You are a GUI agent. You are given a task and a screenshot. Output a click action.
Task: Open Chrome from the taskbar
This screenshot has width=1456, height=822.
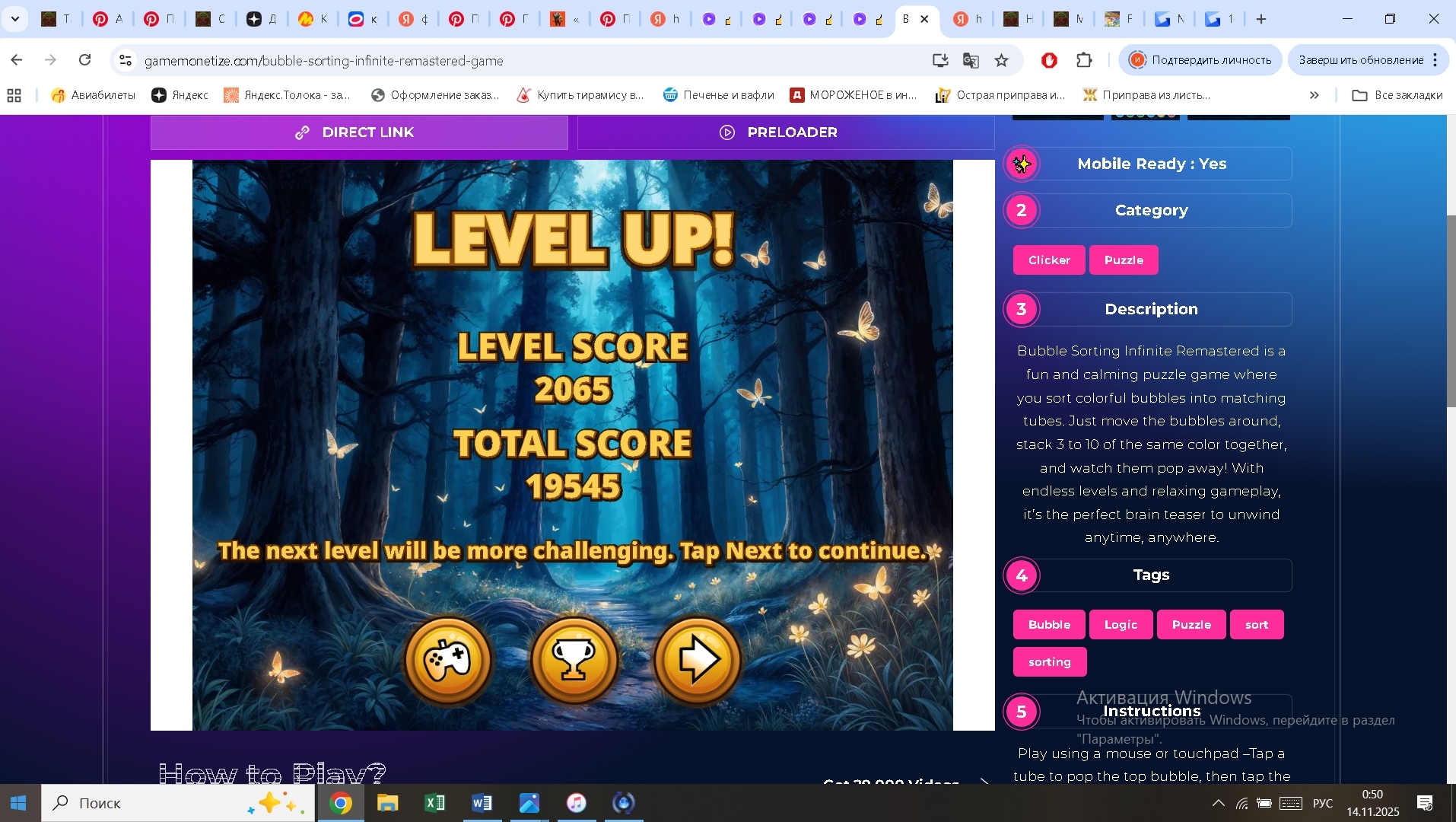tap(341, 803)
